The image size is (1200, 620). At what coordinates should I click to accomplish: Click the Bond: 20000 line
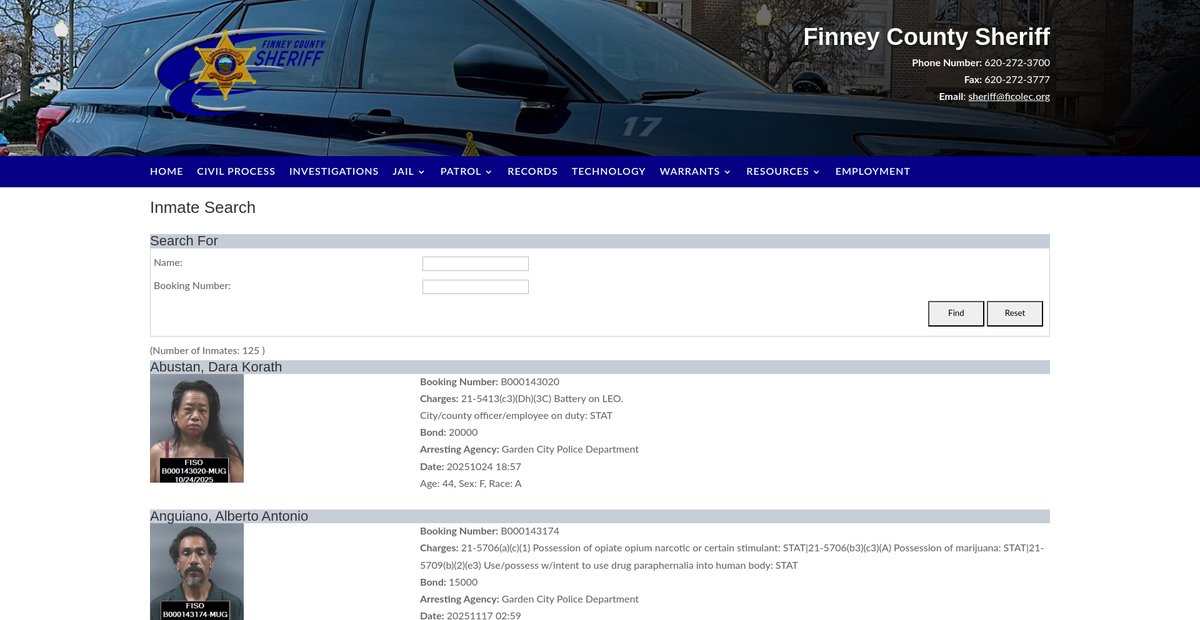(449, 433)
